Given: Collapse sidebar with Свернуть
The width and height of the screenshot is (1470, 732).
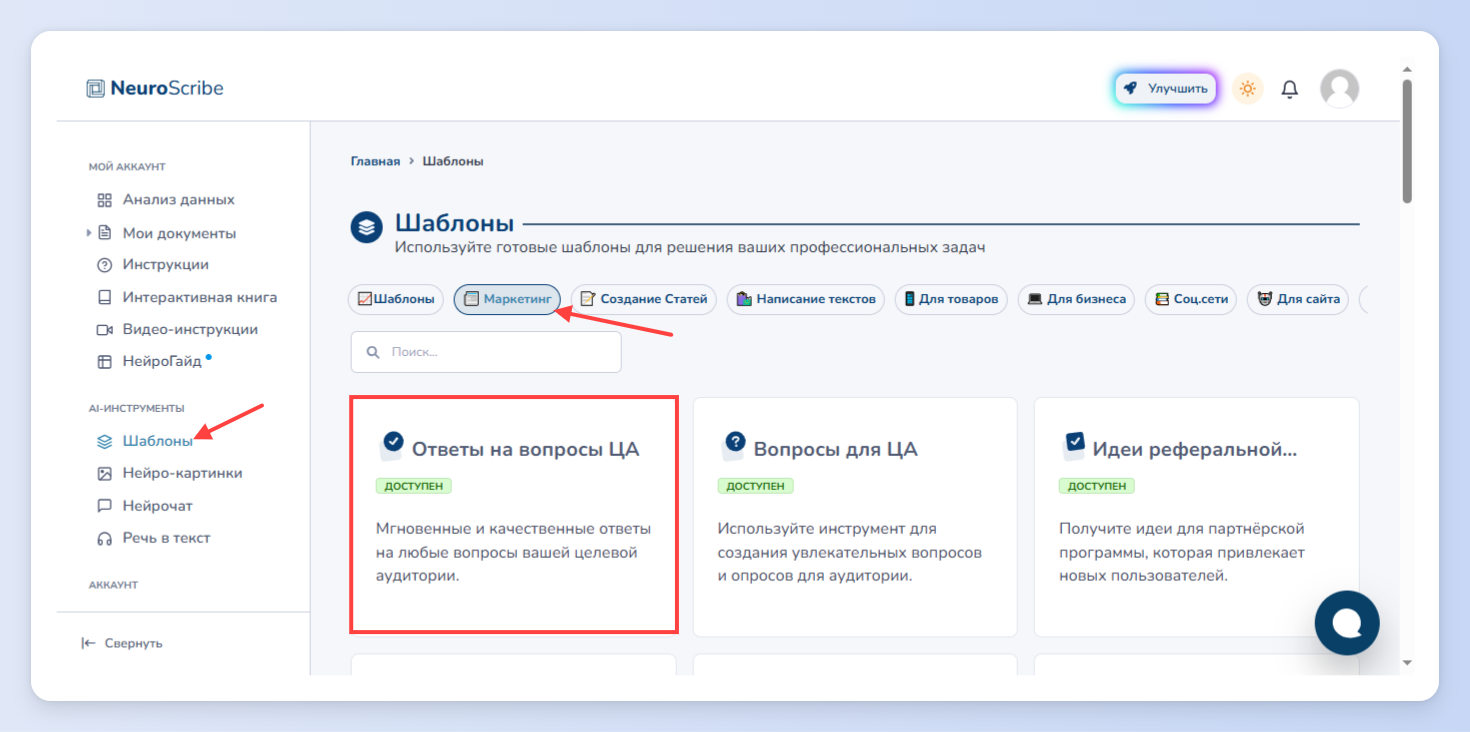Looking at the screenshot, I should [122, 643].
